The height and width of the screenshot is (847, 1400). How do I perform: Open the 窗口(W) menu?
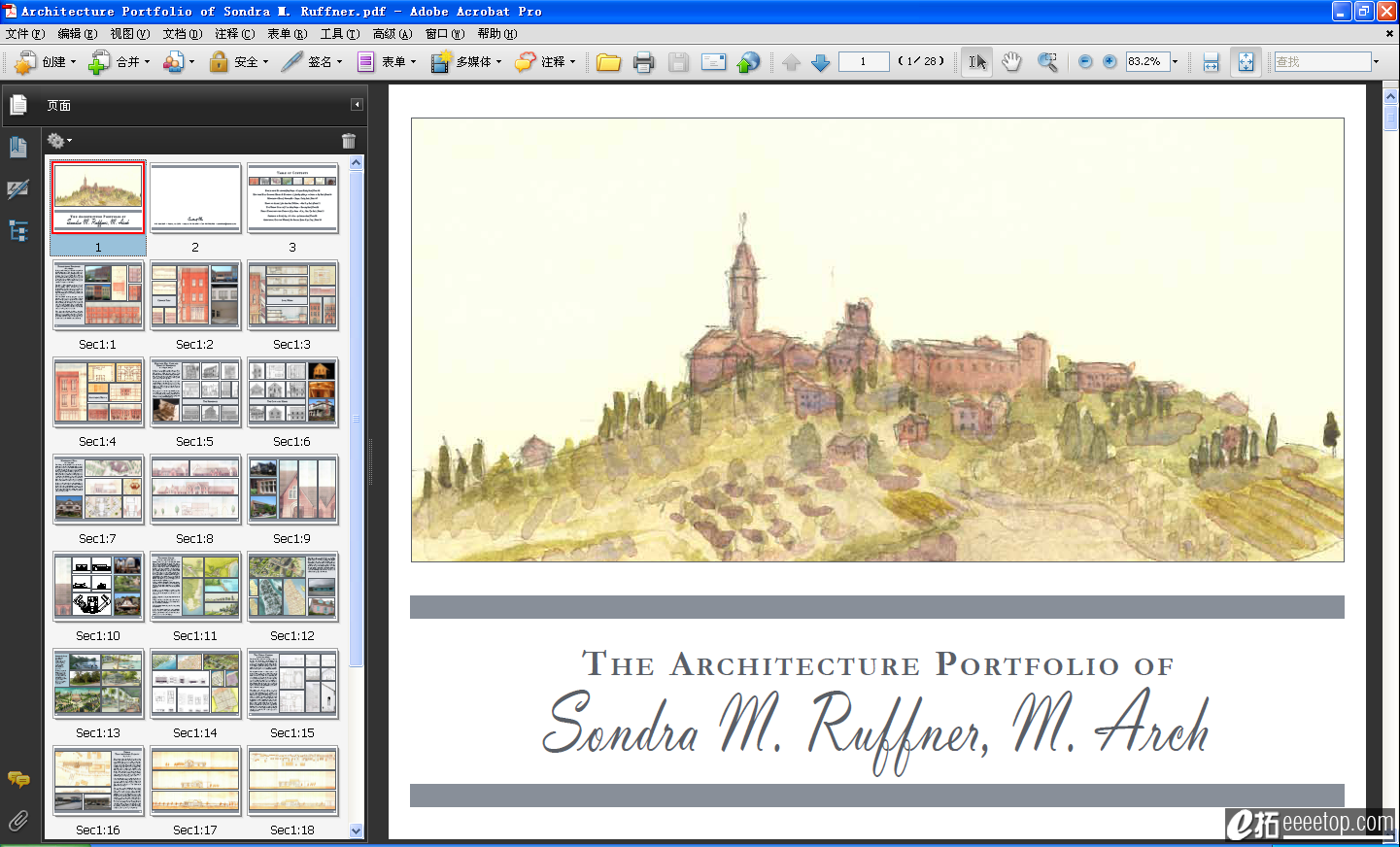(x=445, y=34)
